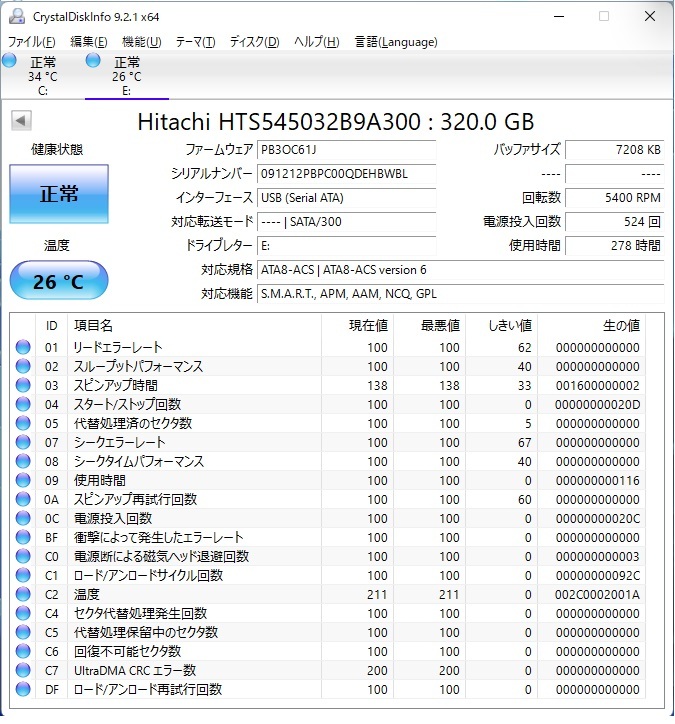
Task: Click the blue orb for ID BF row
Action: coord(23,537)
